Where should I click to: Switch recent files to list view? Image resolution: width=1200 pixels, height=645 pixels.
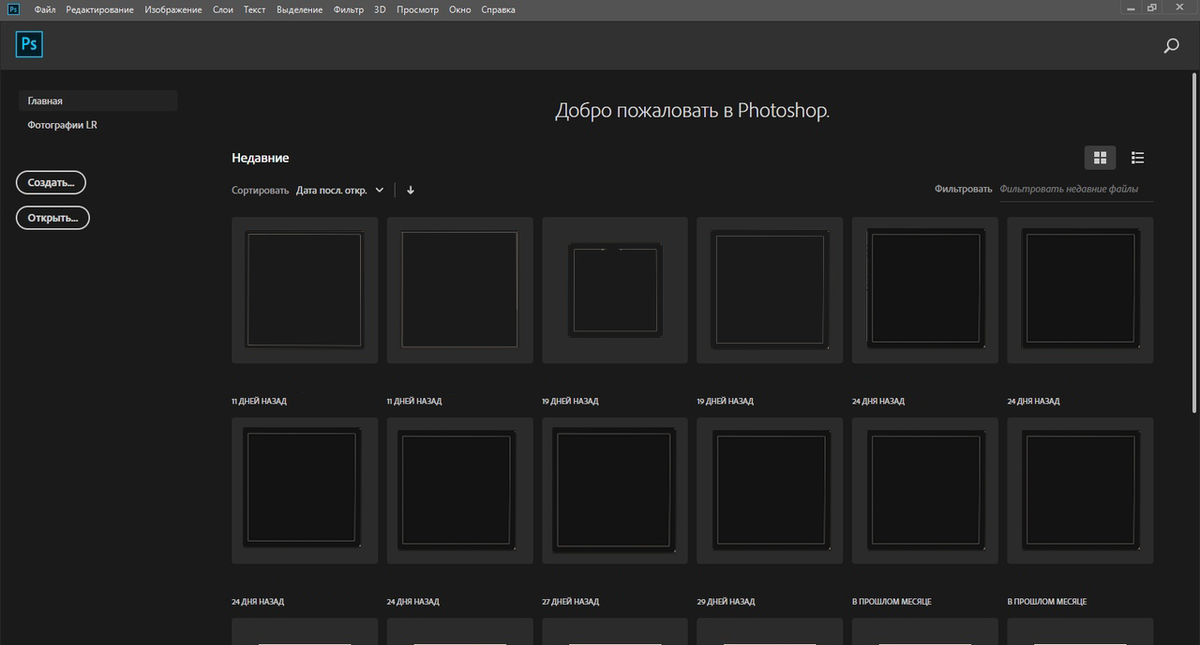(1137, 158)
